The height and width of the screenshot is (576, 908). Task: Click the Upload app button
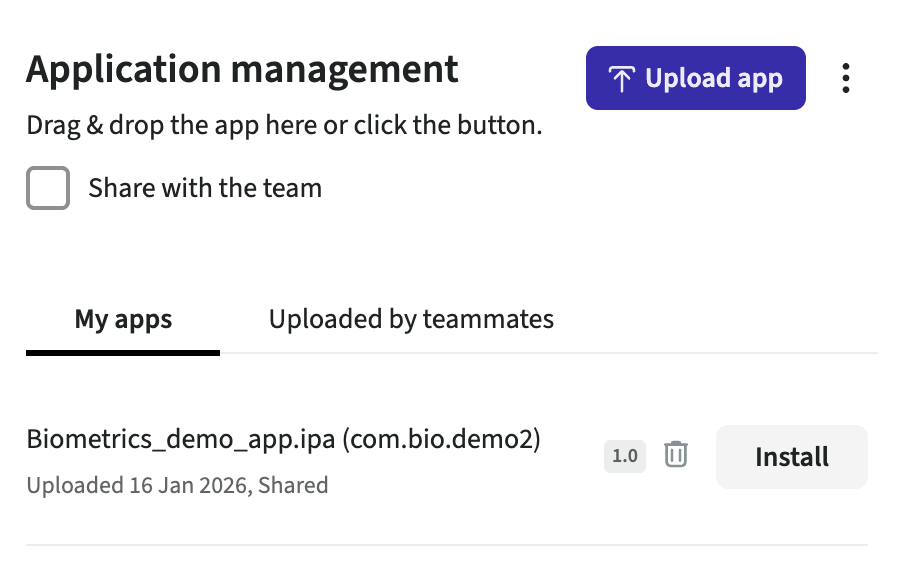pyautogui.click(x=695, y=78)
